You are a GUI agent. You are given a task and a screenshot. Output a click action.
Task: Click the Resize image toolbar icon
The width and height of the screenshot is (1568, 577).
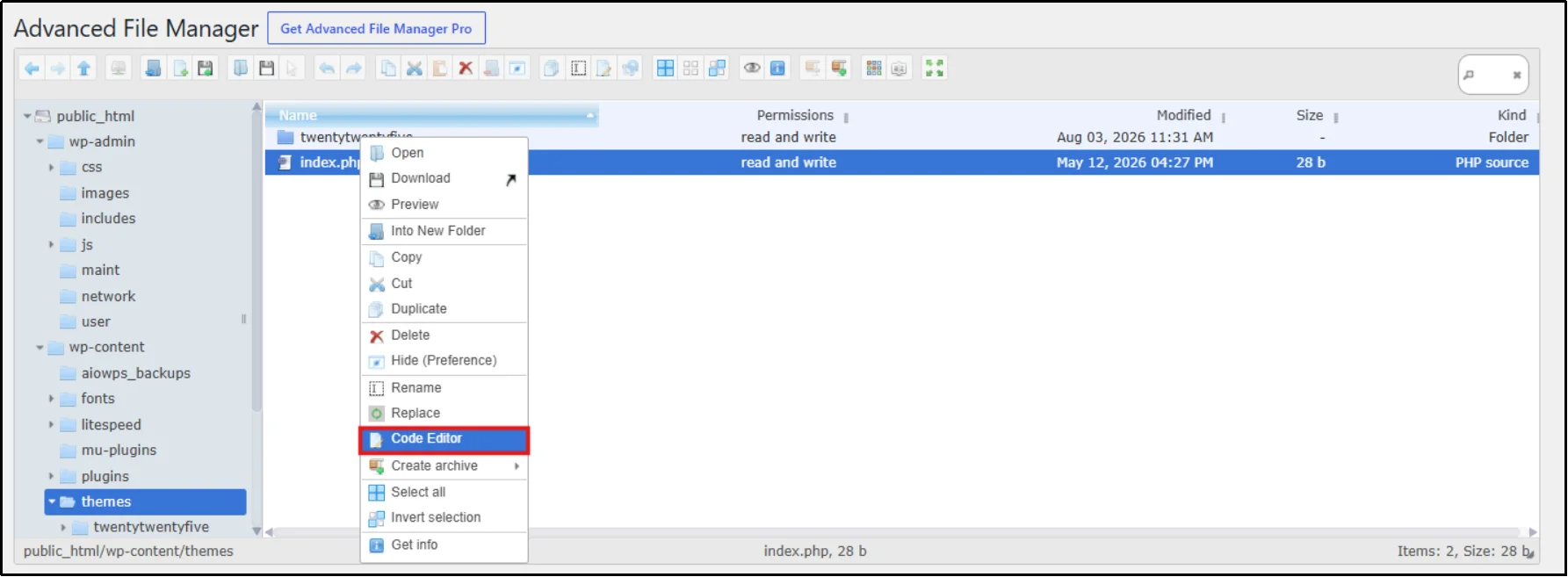coord(631,69)
